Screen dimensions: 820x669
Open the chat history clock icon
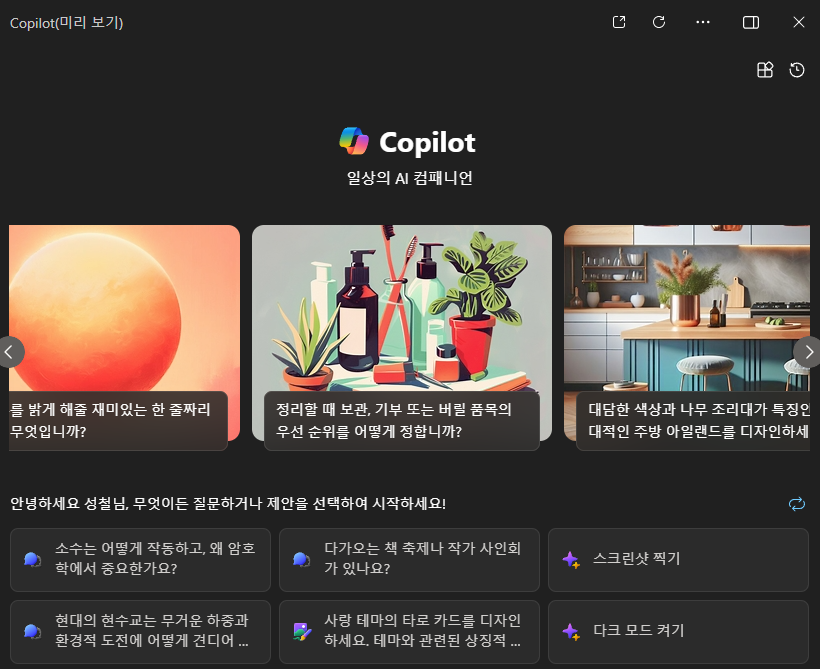(797, 70)
